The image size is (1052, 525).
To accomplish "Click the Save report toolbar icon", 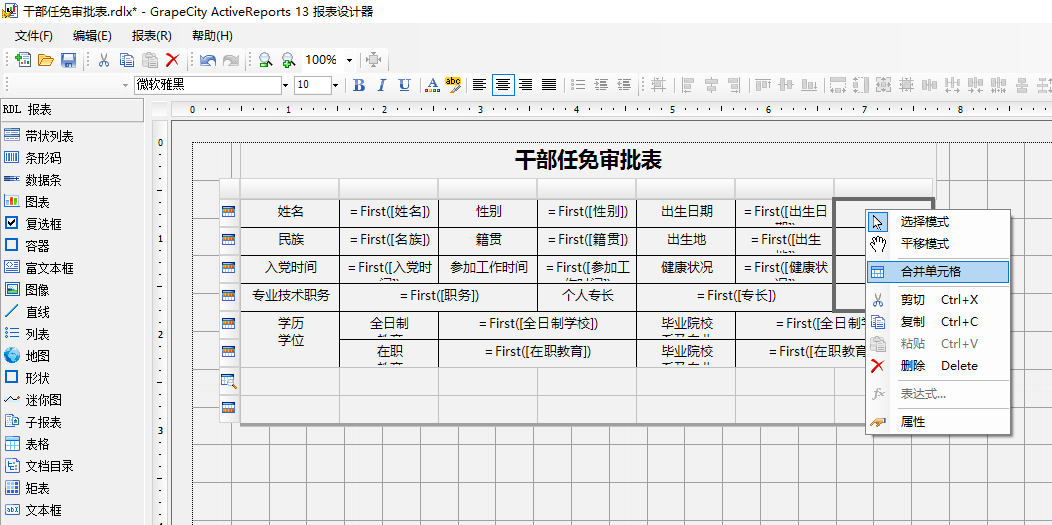I will click(x=69, y=60).
